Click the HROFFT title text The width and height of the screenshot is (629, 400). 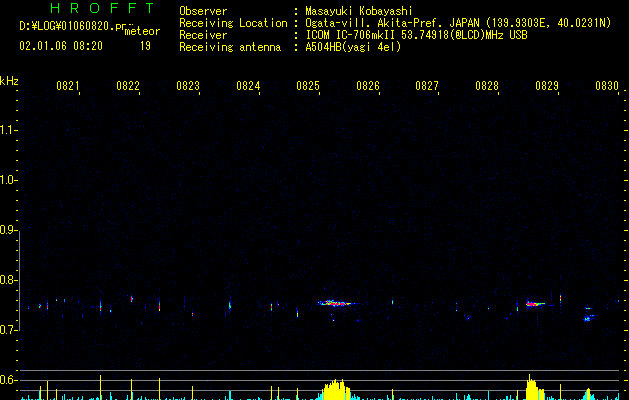click(x=102, y=8)
